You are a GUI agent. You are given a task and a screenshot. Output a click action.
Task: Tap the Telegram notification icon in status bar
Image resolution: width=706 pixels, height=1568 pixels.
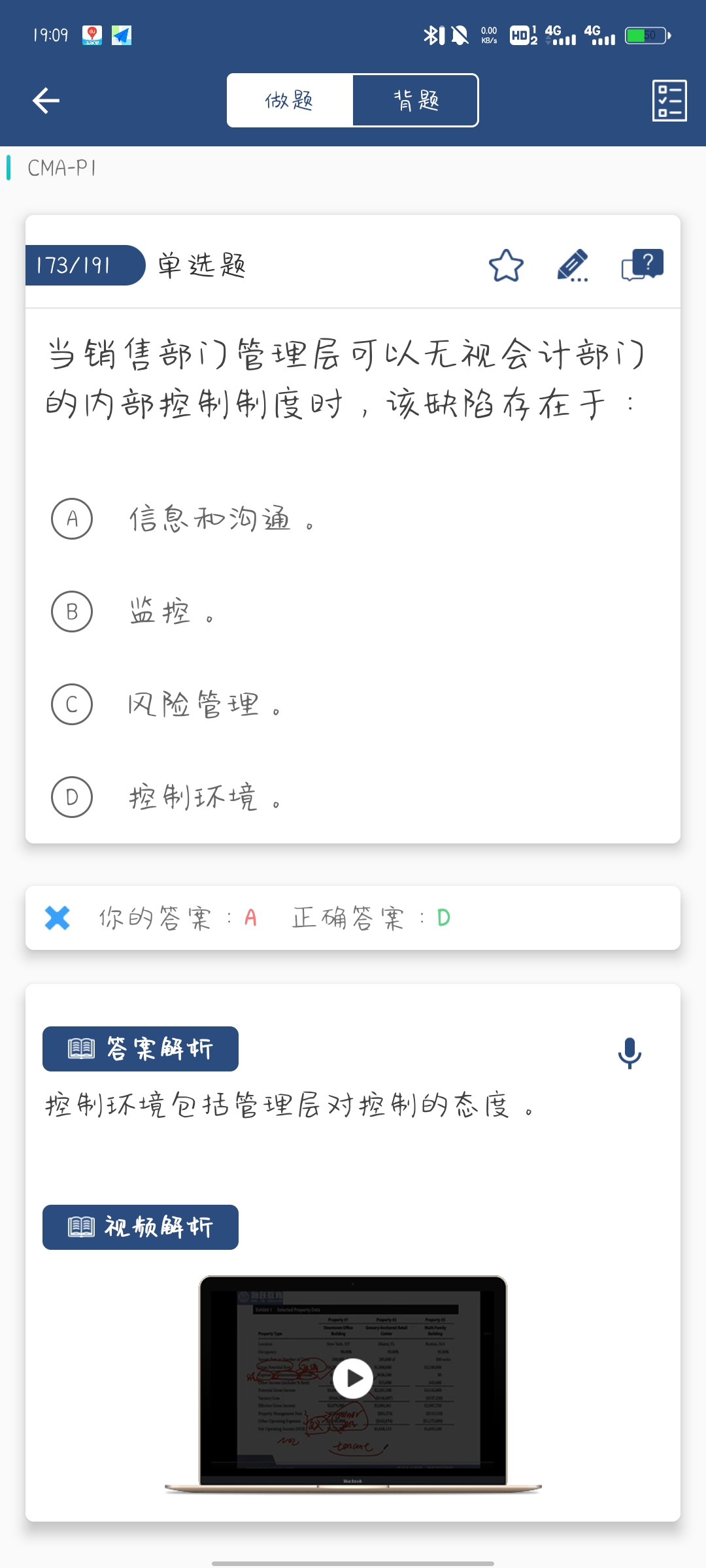click(122, 35)
